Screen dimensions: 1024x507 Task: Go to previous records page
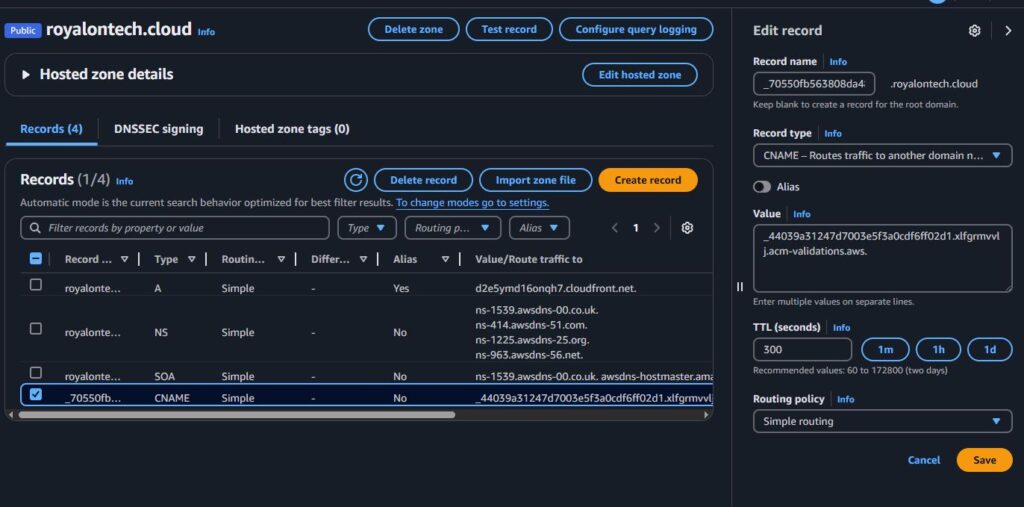tap(615, 228)
